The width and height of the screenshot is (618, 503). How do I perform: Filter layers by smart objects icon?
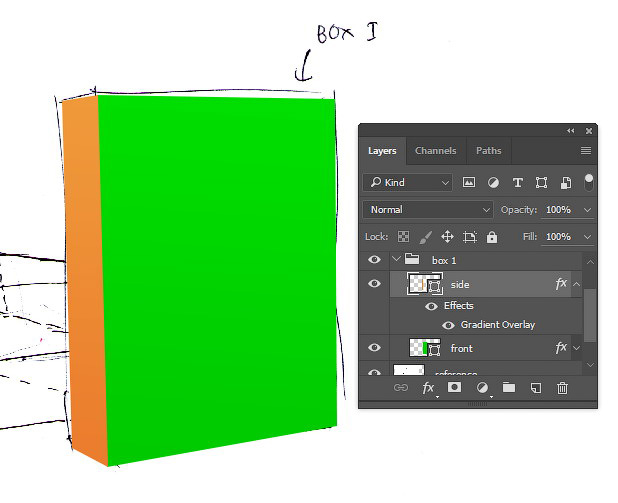point(566,183)
